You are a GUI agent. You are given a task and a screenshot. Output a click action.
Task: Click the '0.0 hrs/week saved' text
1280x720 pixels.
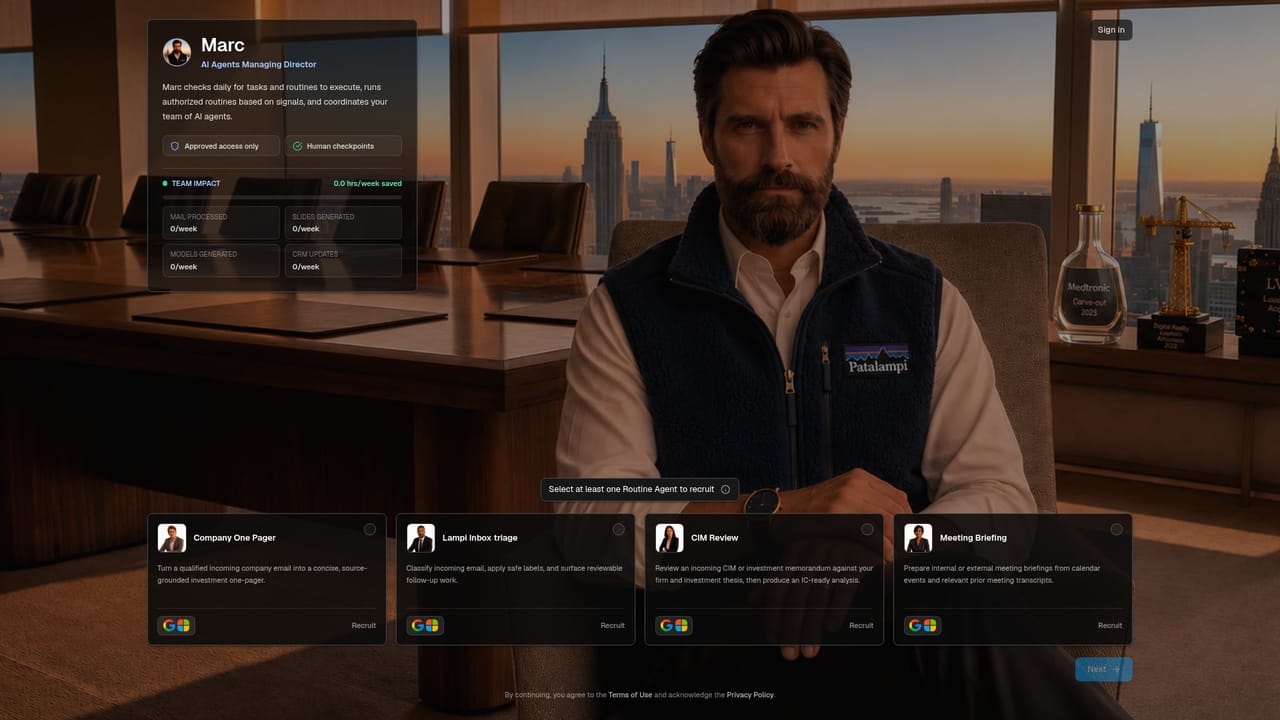[x=368, y=184]
